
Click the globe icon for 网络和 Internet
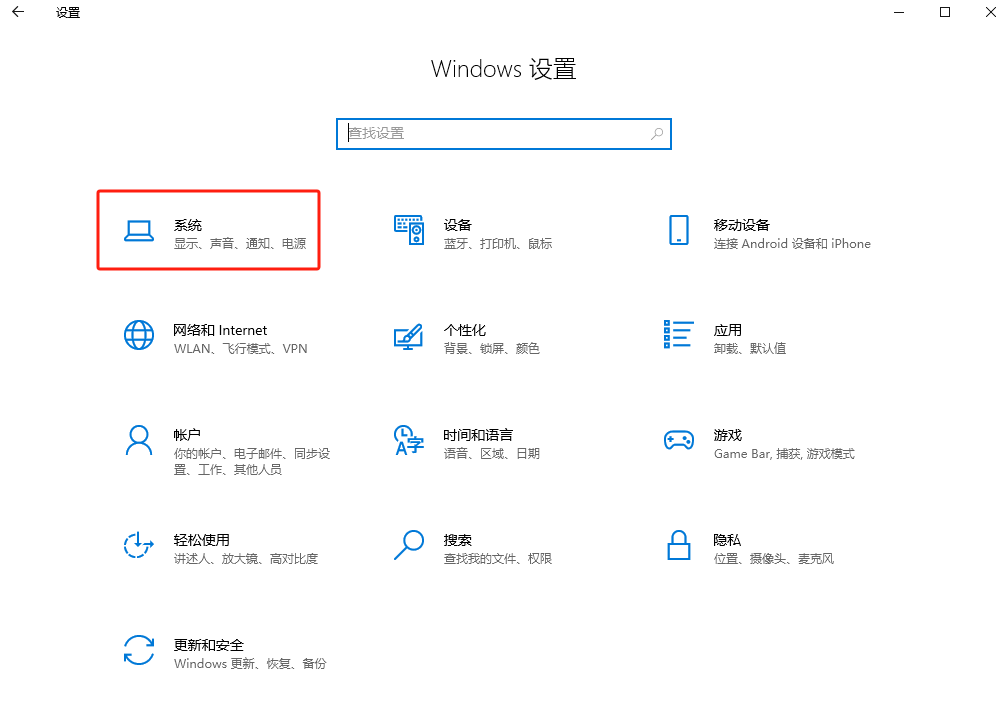click(139, 336)
